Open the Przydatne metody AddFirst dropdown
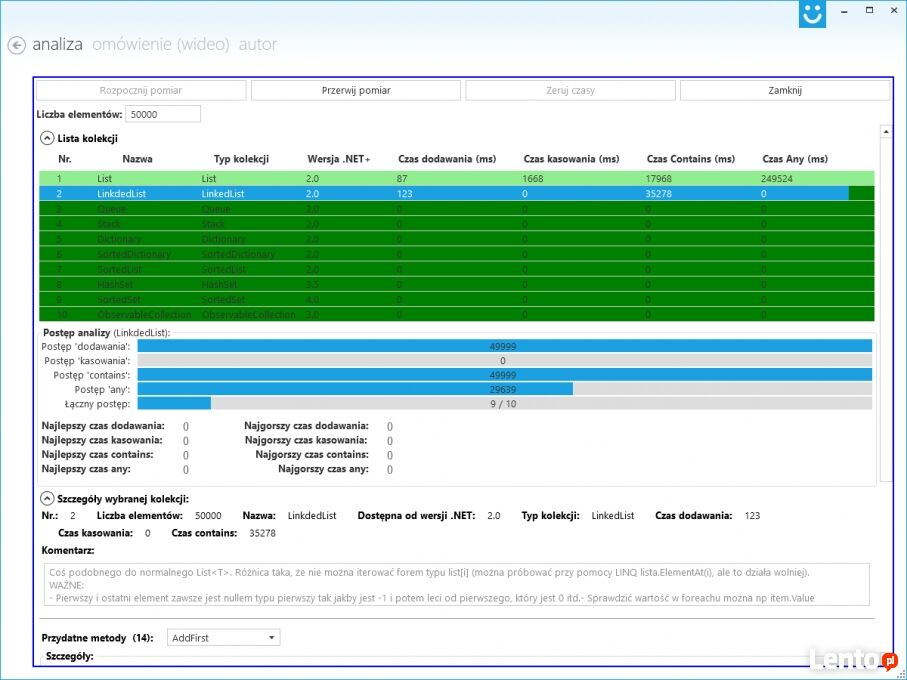This screenshot has height=680, width=907. coord(223,638)
